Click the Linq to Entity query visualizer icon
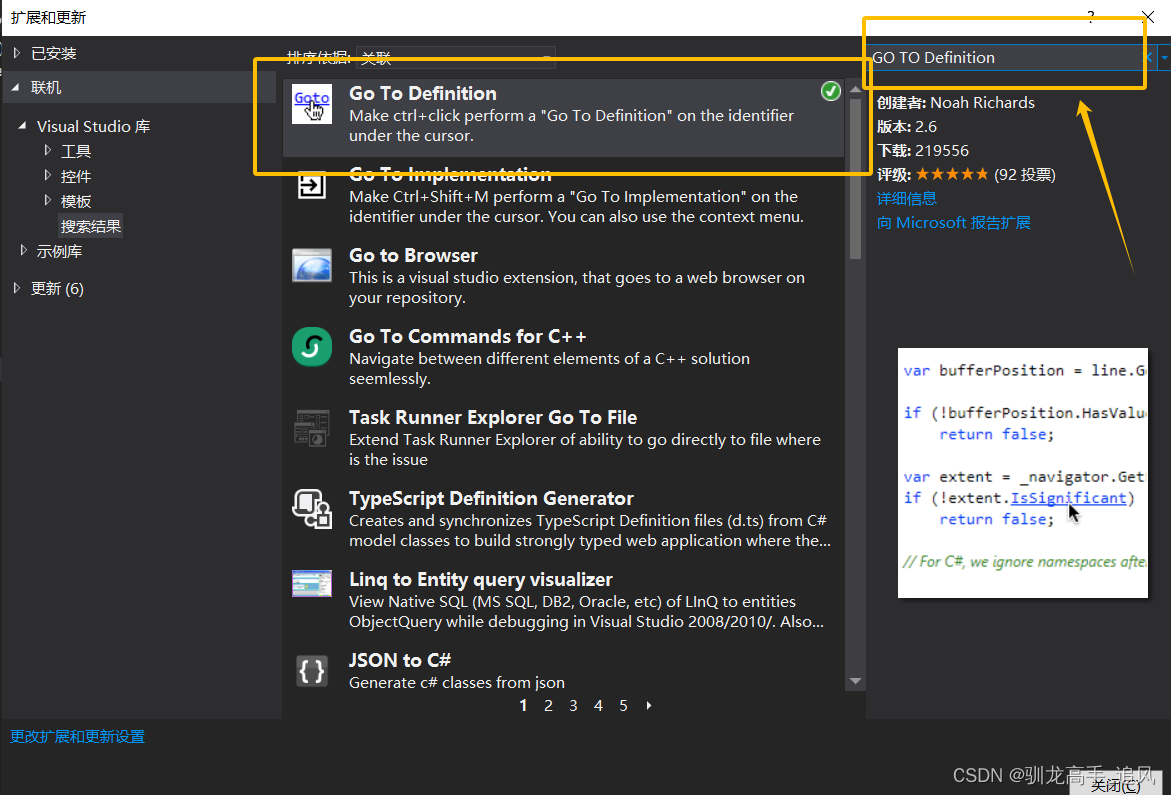This screenshot has width=1171, height=795. coord(311,583)
